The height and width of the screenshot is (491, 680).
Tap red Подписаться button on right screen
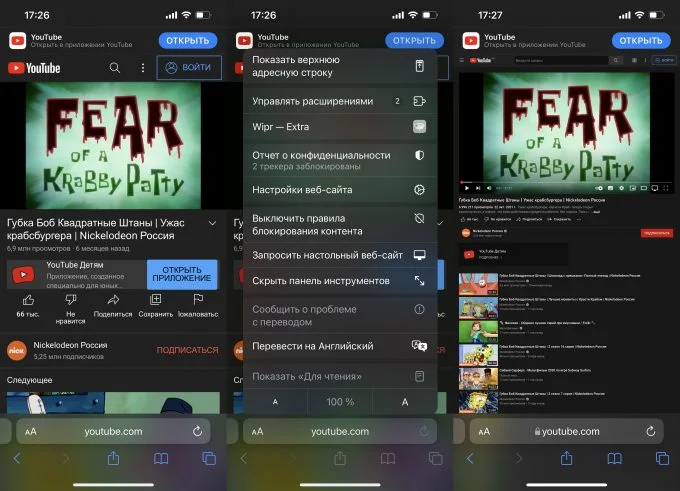click(657, 233)
